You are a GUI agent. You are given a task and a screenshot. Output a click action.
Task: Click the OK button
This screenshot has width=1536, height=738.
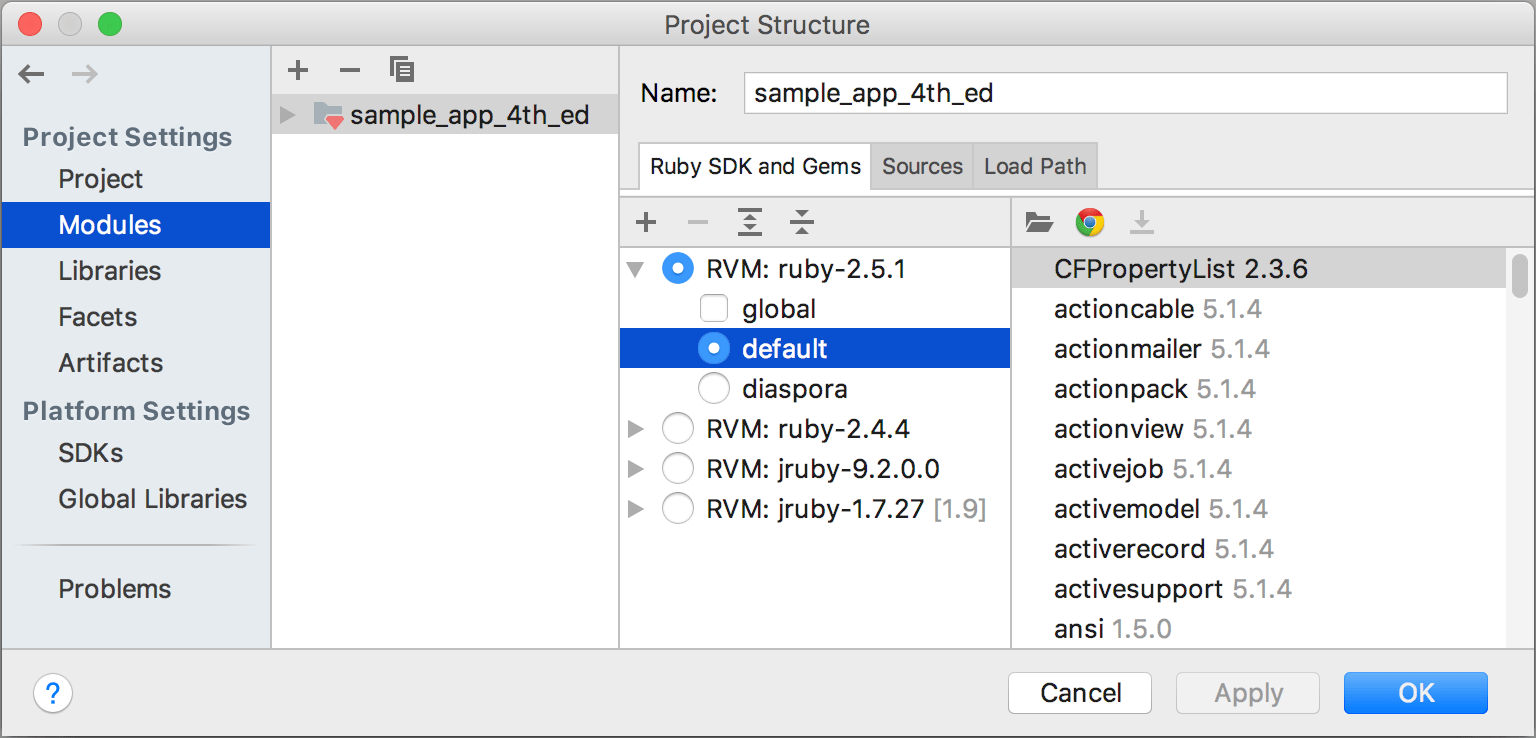(x=1415, y=693)
